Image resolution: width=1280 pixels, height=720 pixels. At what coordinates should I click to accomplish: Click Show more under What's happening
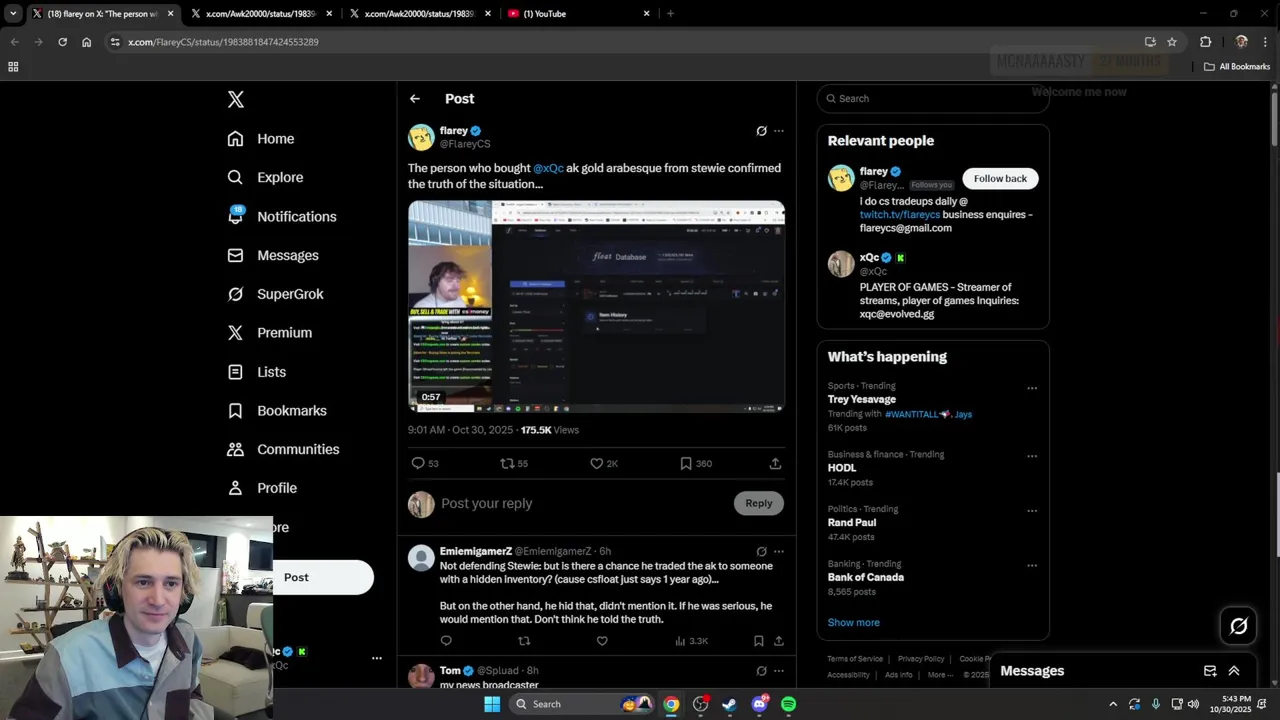point(854,622)
